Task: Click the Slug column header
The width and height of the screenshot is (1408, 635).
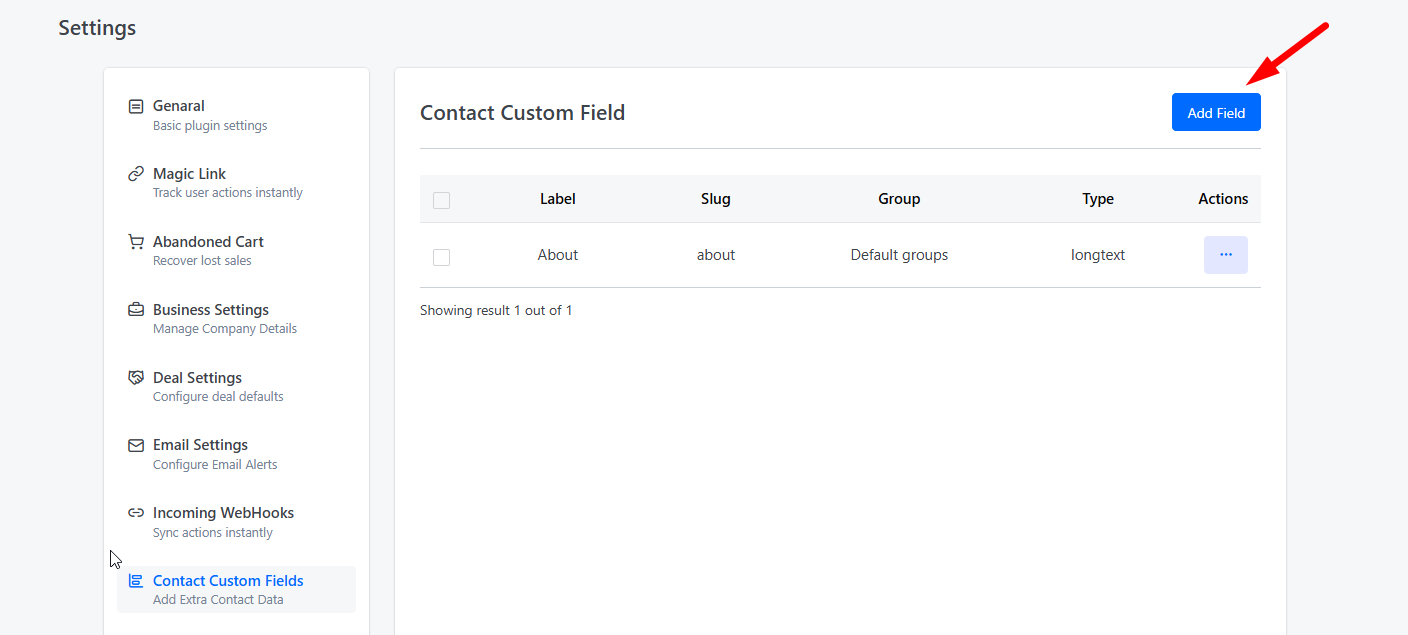Action: point(716,199)
